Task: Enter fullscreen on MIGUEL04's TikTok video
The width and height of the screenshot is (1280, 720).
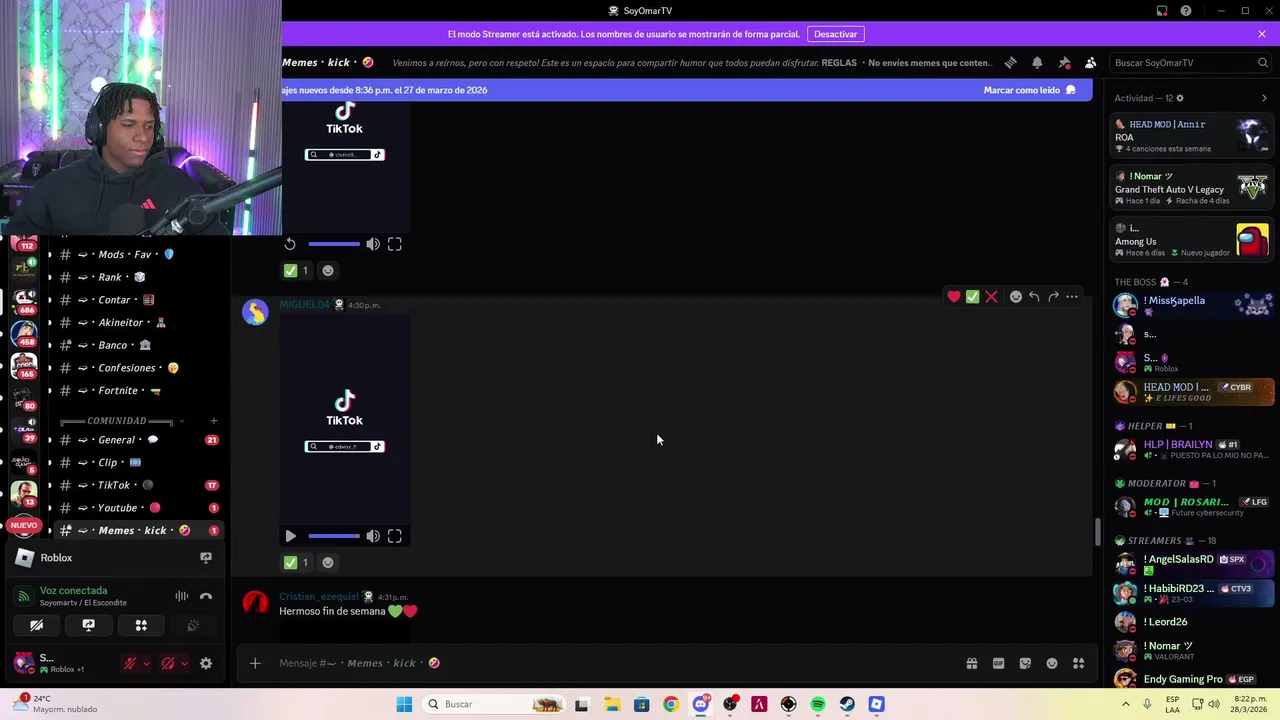Action: (395, 536)
